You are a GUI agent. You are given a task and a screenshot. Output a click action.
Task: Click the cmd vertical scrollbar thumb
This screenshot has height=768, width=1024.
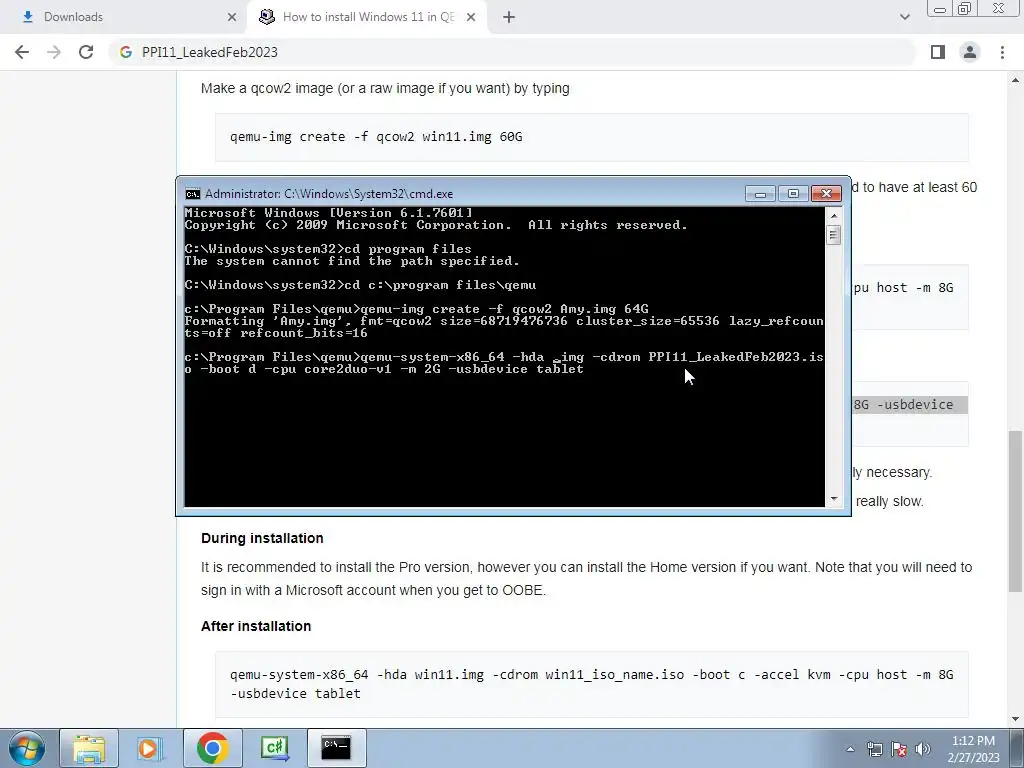(833, 234)
